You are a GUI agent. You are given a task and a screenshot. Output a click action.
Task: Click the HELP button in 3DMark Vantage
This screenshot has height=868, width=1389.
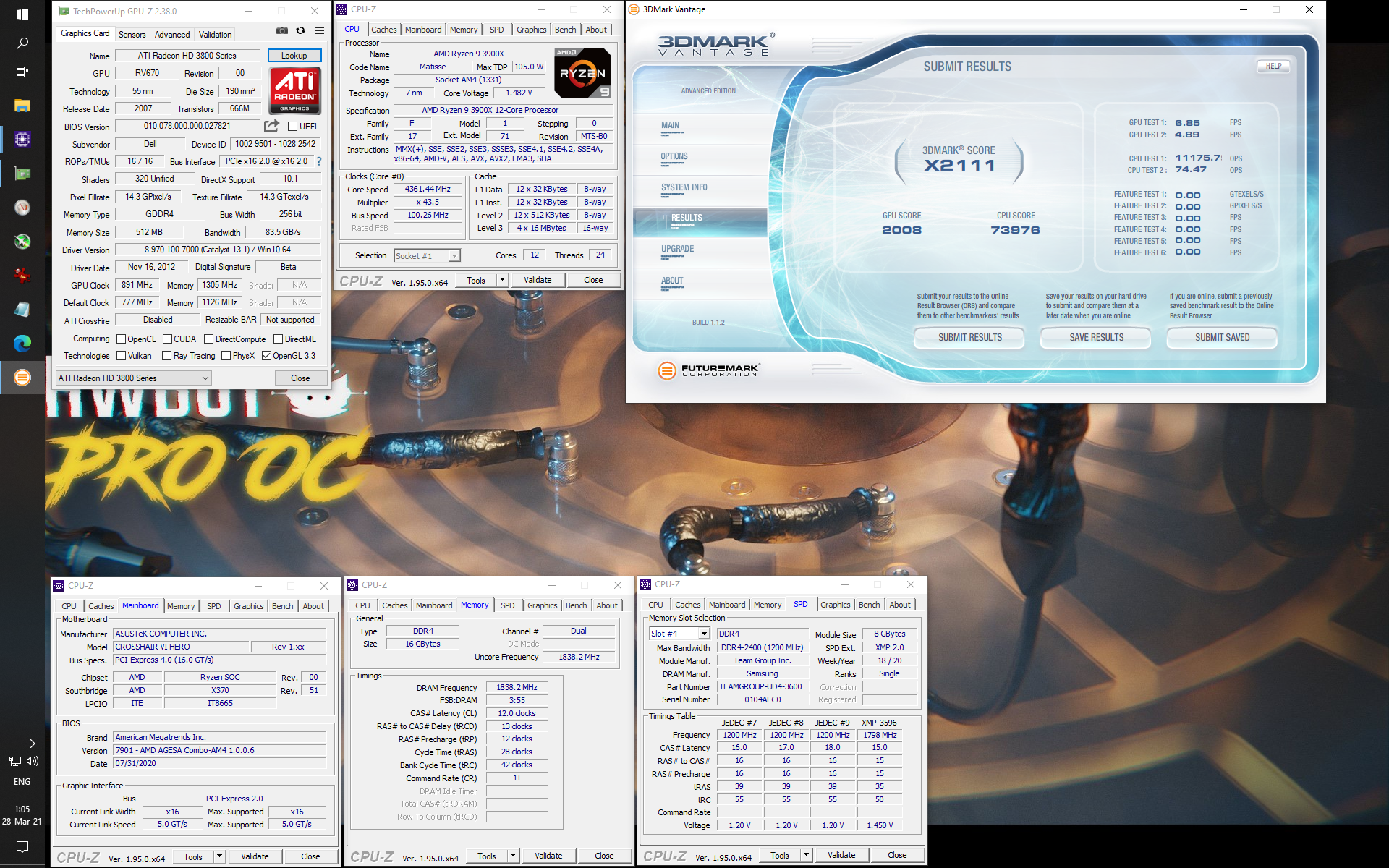(x=1273, y=66)
